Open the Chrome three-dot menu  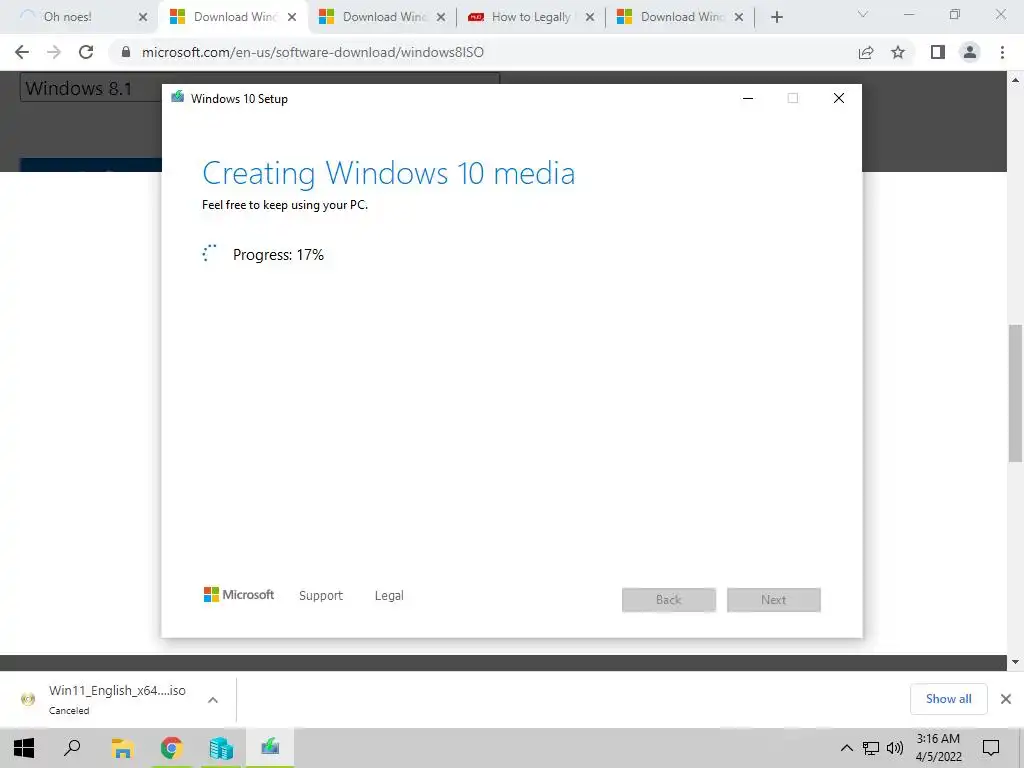1002,52
